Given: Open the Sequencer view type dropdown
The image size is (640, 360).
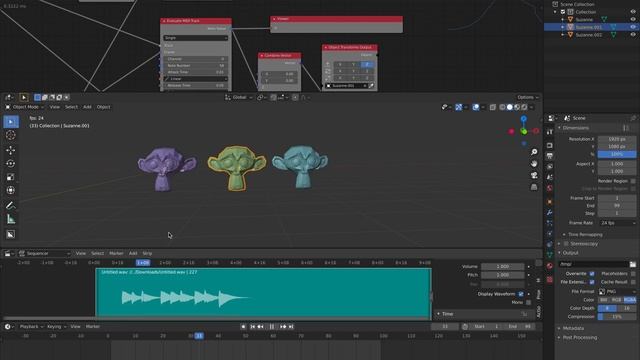Looking at the screenshot, I should 44,253.
